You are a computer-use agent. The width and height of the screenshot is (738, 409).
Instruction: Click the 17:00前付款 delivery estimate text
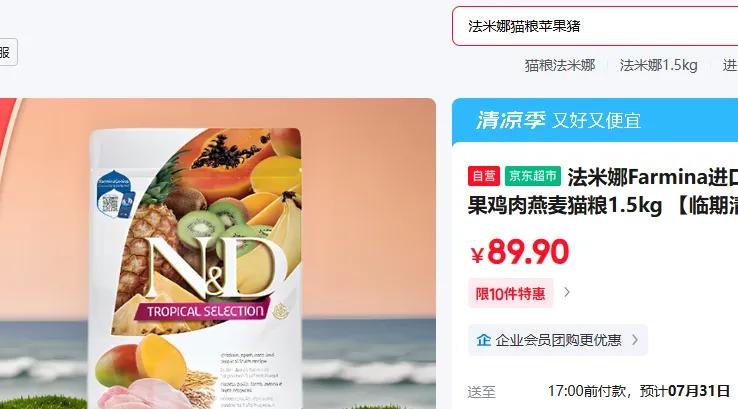tap(587, 391)
